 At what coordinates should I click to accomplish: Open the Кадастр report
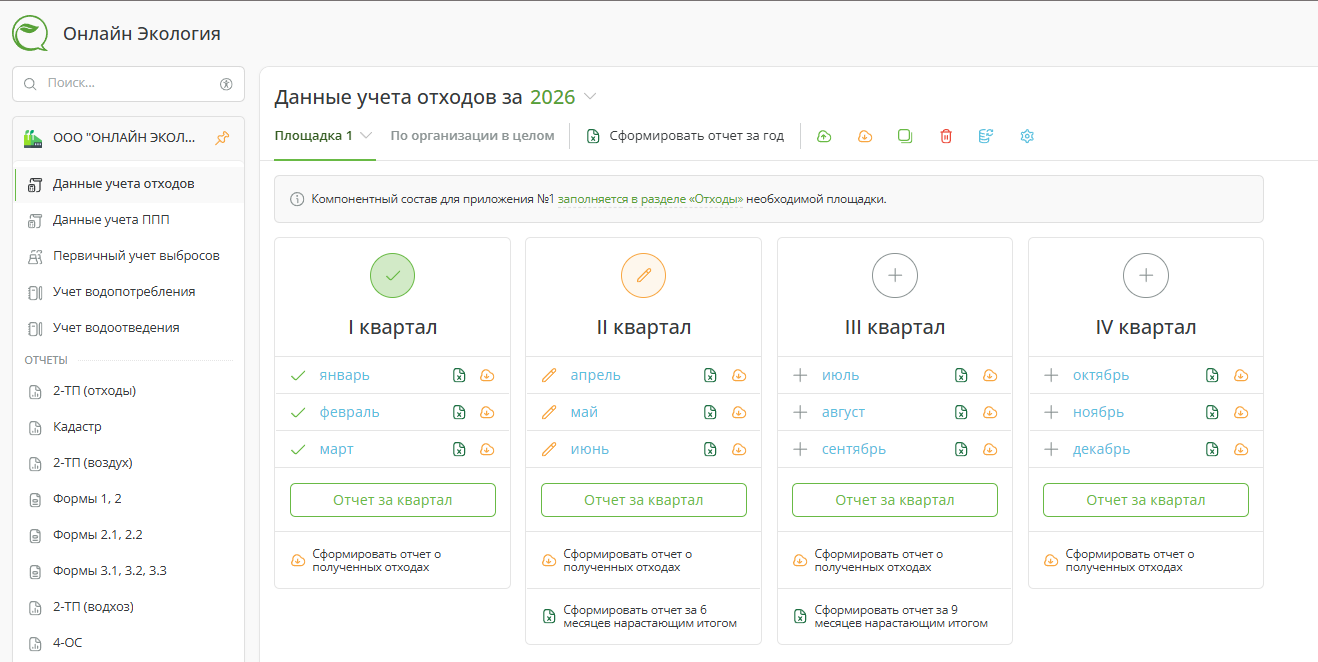tap(128, 427)
